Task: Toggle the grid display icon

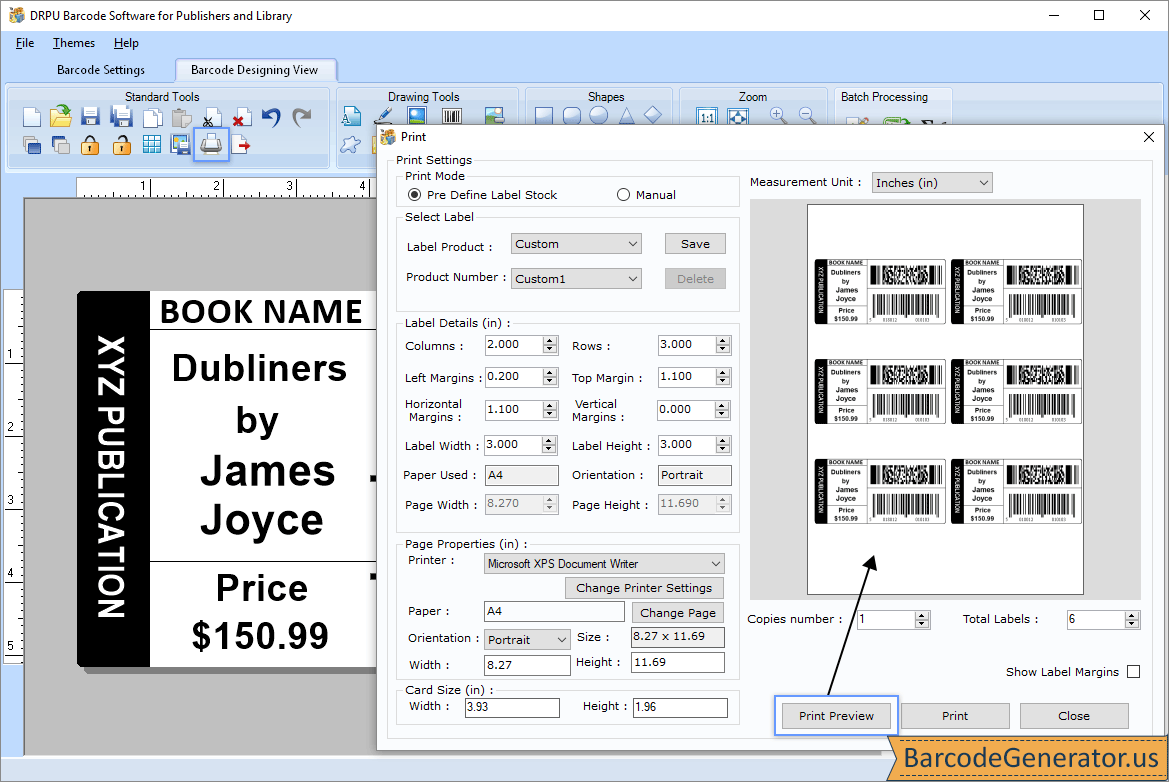Action: click(151, 145)
